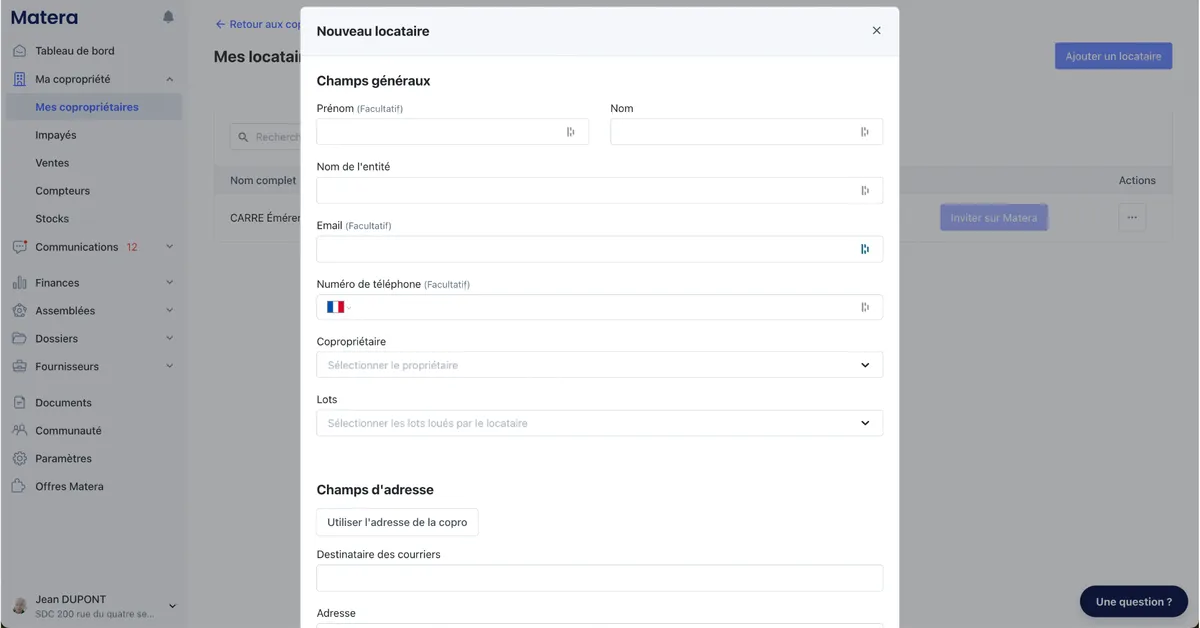This screenshot has width=1200, height=628.
Task: Go to Compteurs in sidebar
Action: (x=62, y=191)
